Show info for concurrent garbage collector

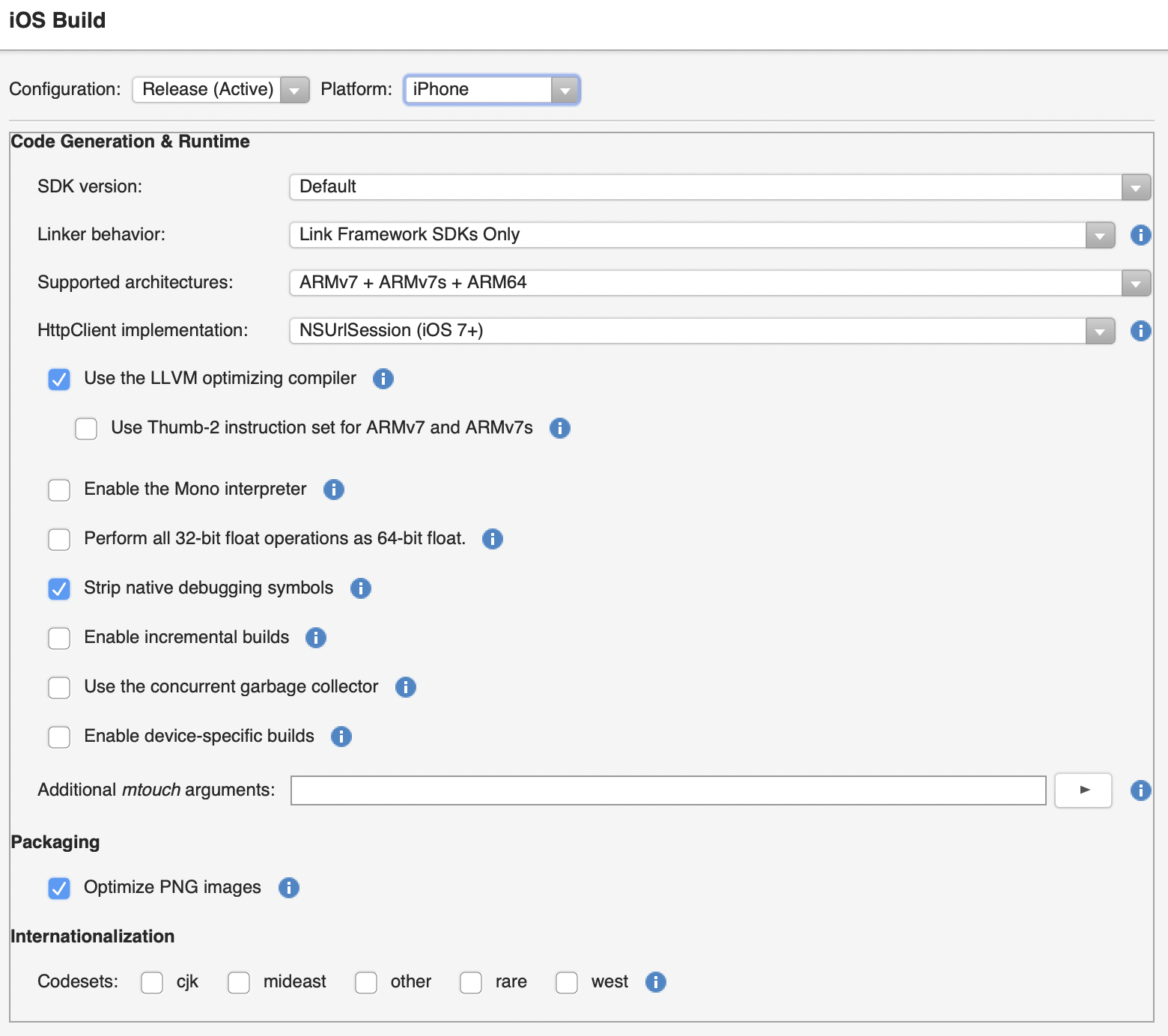click(406, 687)
